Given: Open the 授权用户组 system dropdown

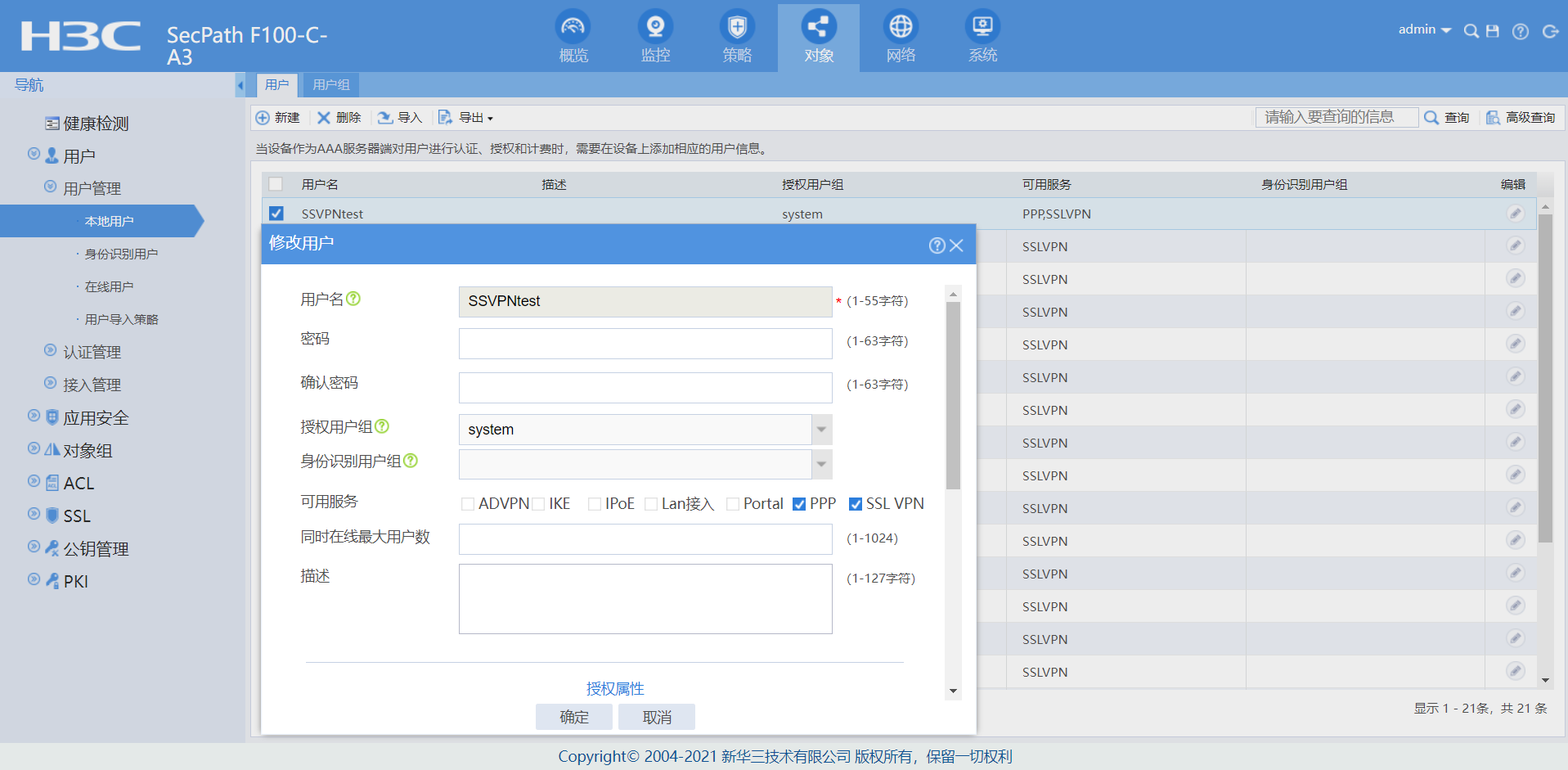Looking at the screenshot, I should (x=821, y=430).
